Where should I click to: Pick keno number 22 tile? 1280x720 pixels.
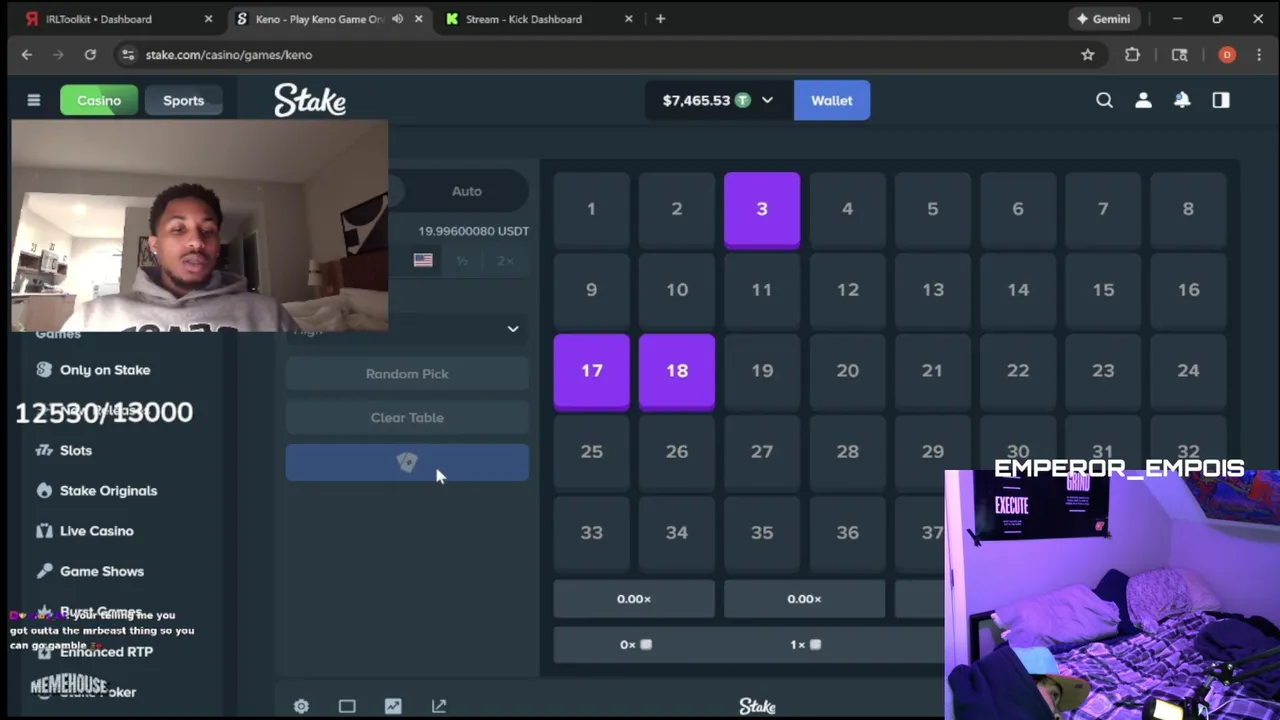point(1017,371)
